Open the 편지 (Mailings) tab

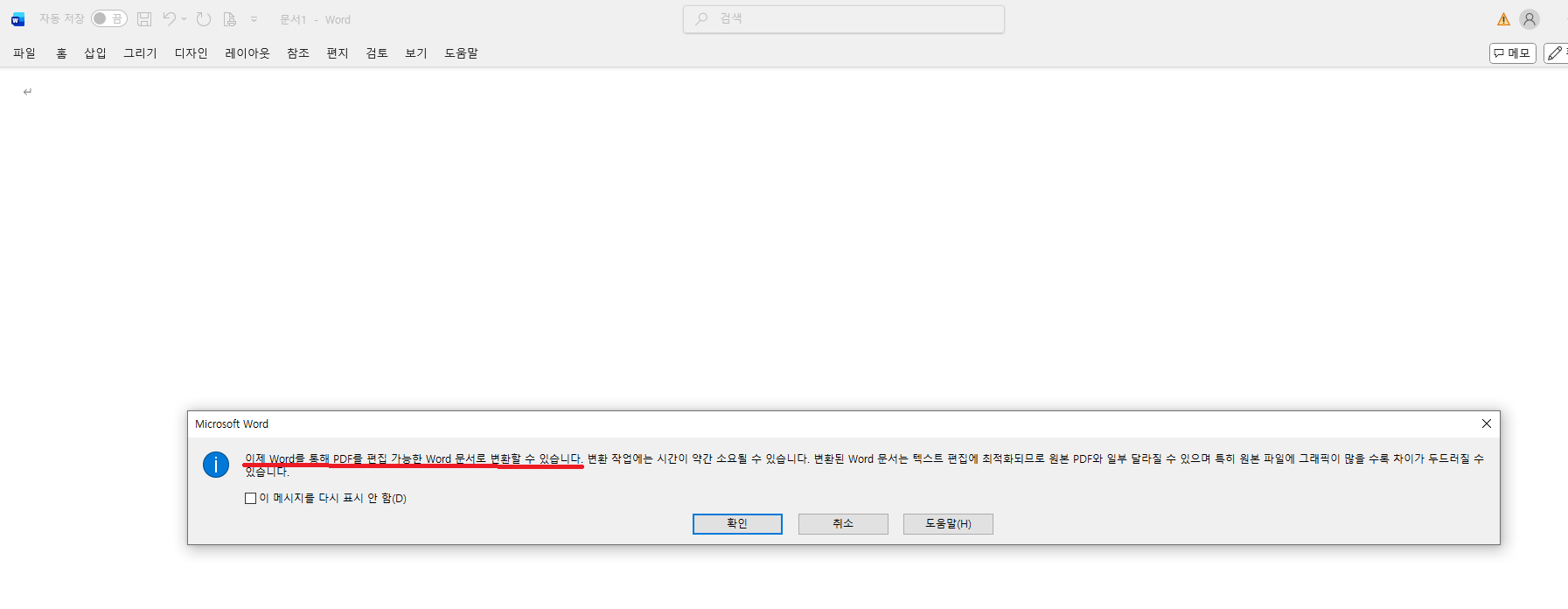[x=338, y=53]
